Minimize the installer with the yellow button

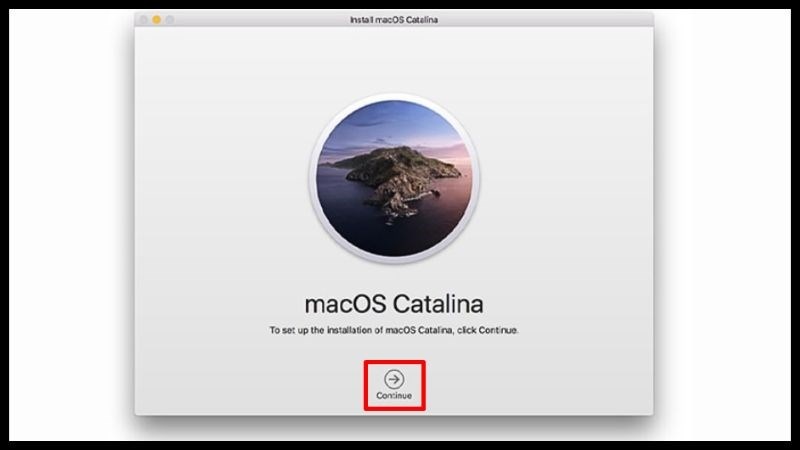click(x=157, y=19)
